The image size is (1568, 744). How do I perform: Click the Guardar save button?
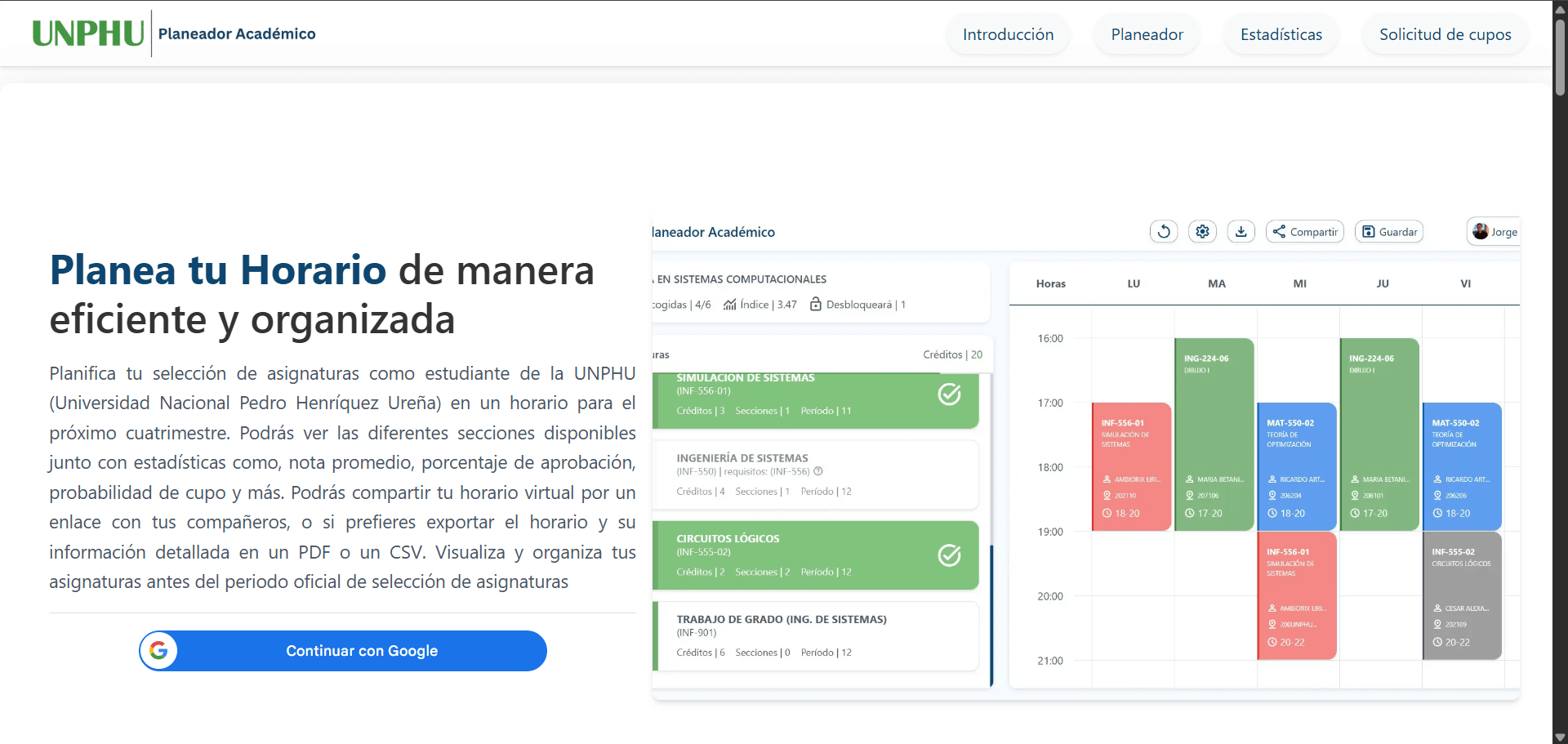tap(1389, 232)
